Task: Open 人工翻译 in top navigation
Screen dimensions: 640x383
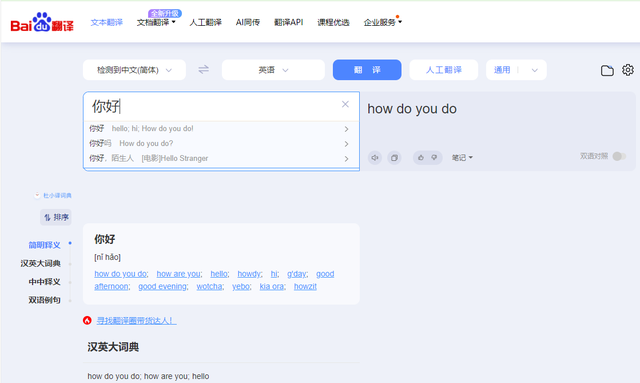Action: pyautogui.click(x=205, y=22)
